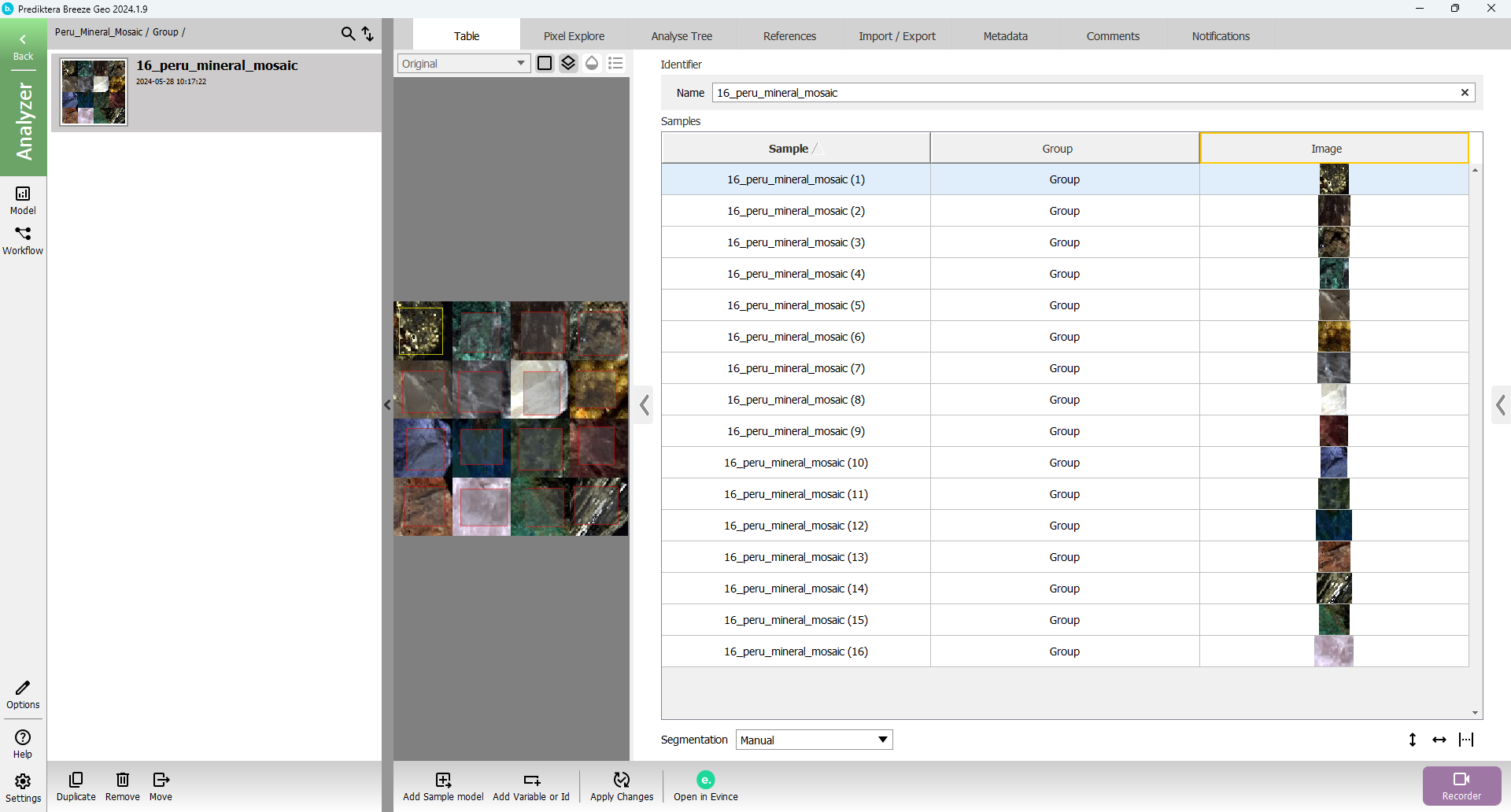1511x812 pixels.
Task: Click the search magnifier icon
Action: pyautogui.click(x=347, y=33)
